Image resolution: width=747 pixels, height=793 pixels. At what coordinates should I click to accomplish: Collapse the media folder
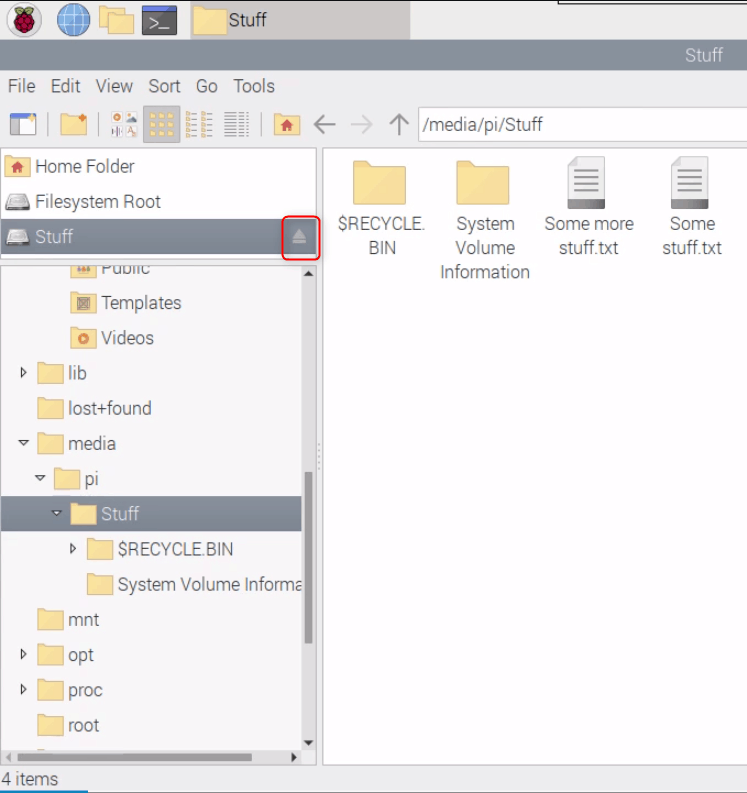[x=23, y=443]
